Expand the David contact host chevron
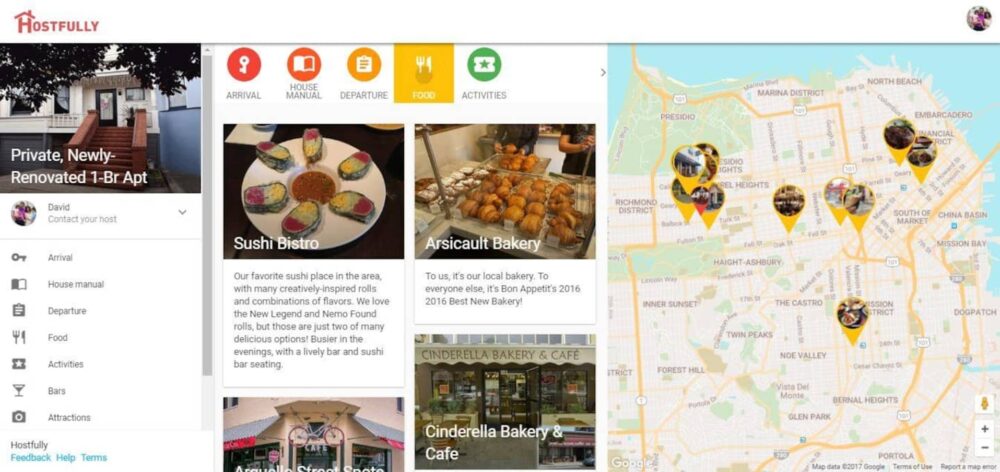 click(182, 212)
